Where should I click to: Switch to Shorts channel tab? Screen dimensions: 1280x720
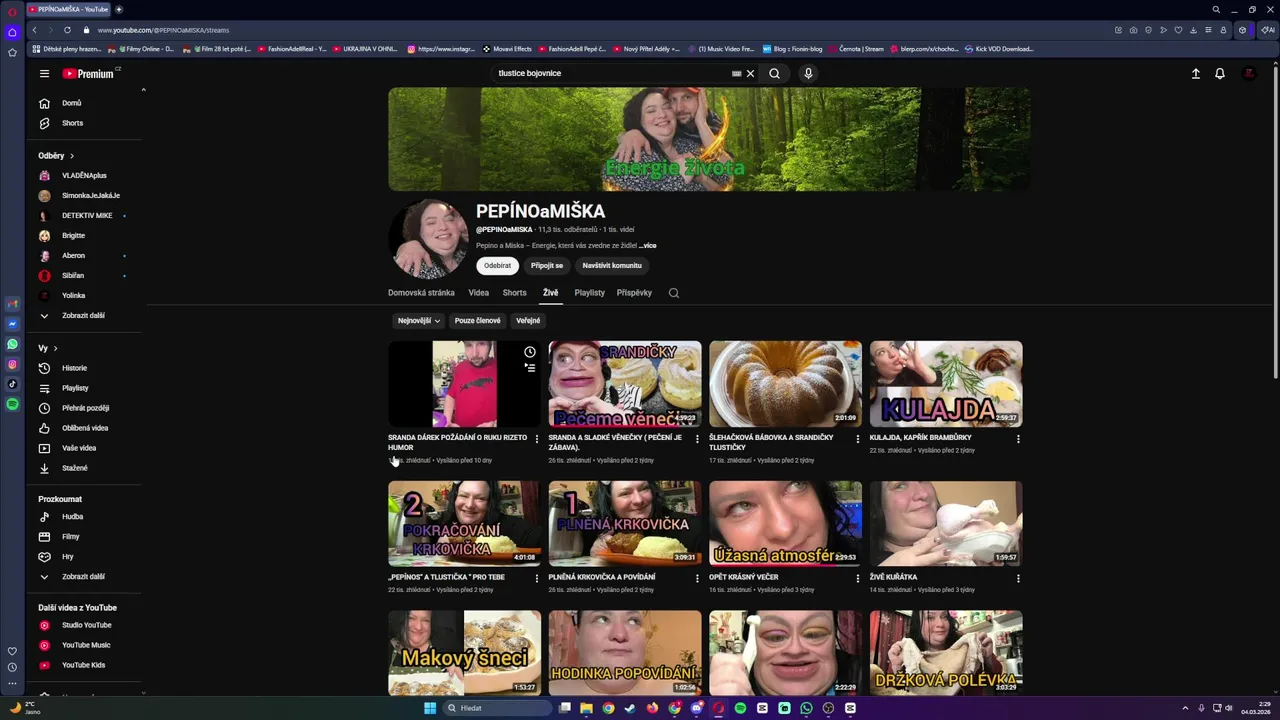[x=514, y=293]
